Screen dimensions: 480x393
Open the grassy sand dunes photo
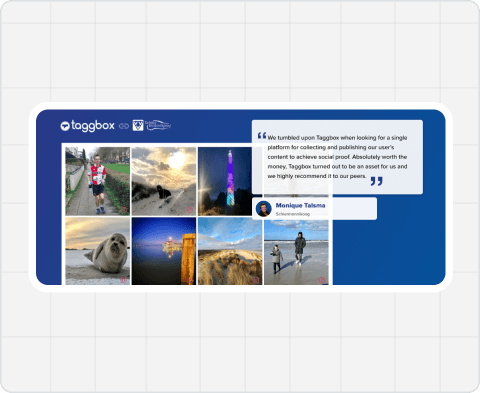coord(230,251)
